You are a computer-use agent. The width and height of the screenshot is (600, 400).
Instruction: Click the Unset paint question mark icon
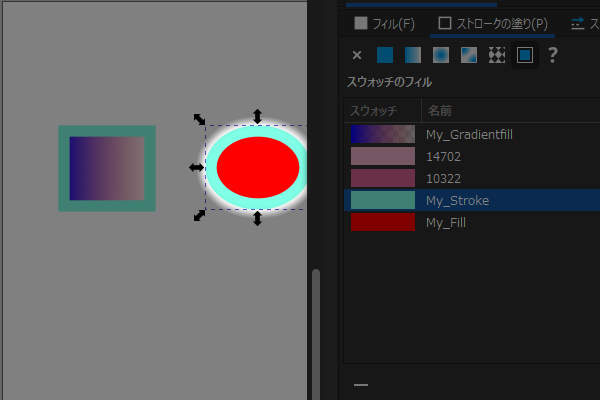coord(553,55)
